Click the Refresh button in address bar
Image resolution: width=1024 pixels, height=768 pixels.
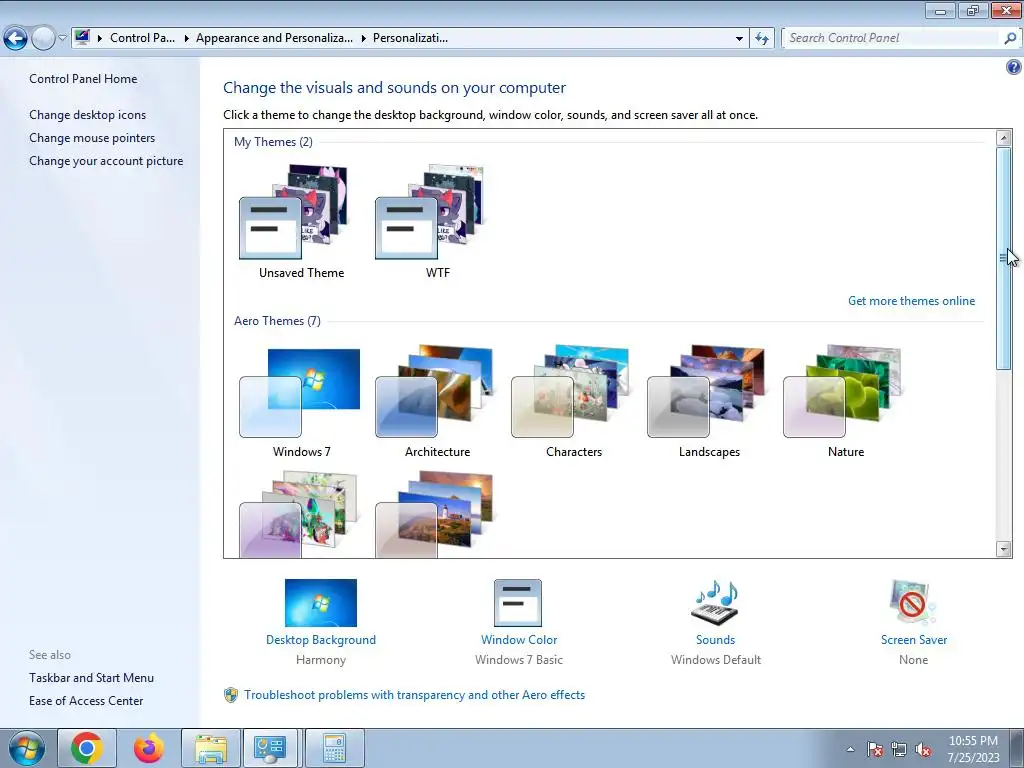click(762, 39)
